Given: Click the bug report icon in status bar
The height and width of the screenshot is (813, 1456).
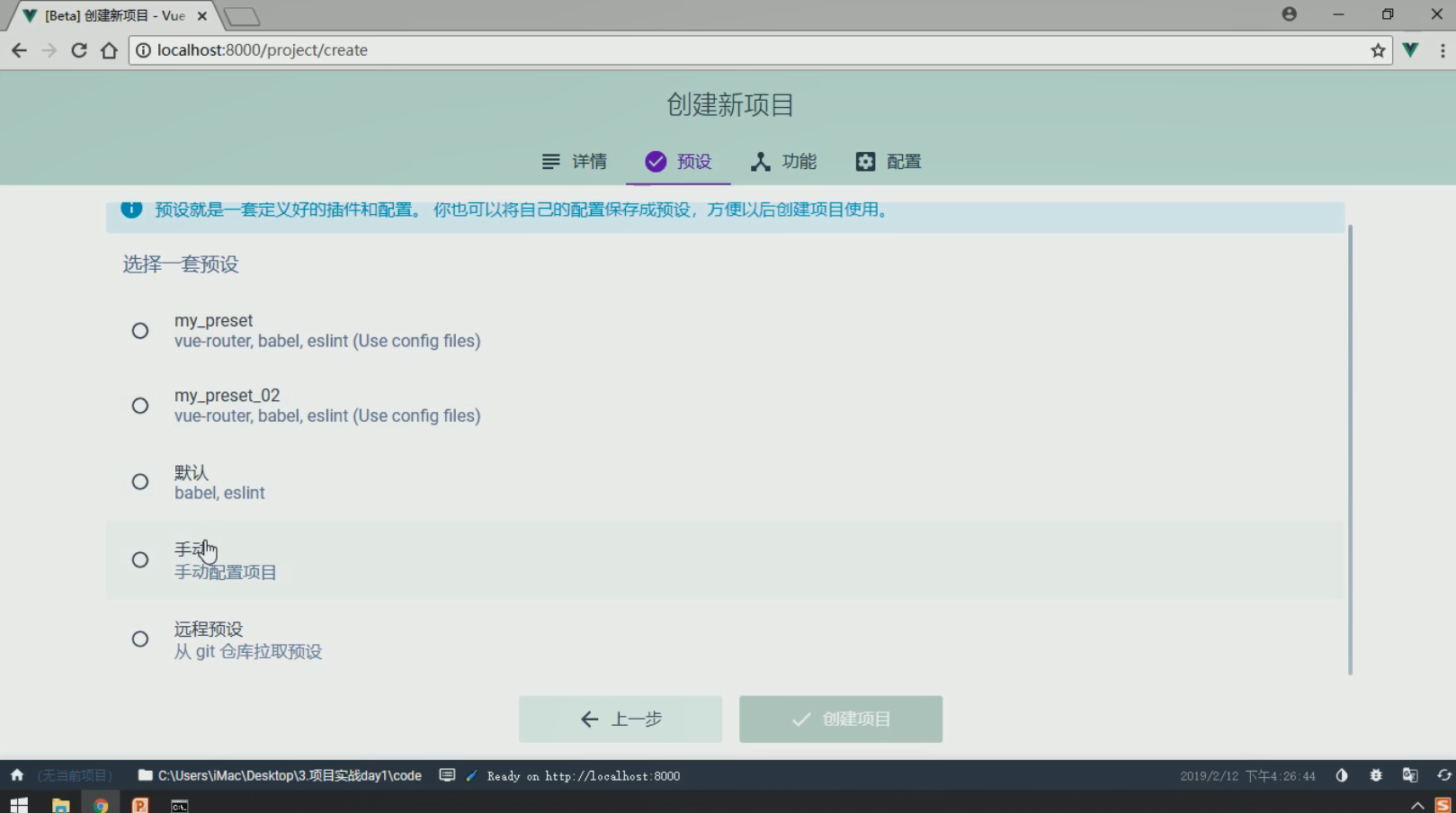Looking at the screenshot, I should (x=1376, y=775).
